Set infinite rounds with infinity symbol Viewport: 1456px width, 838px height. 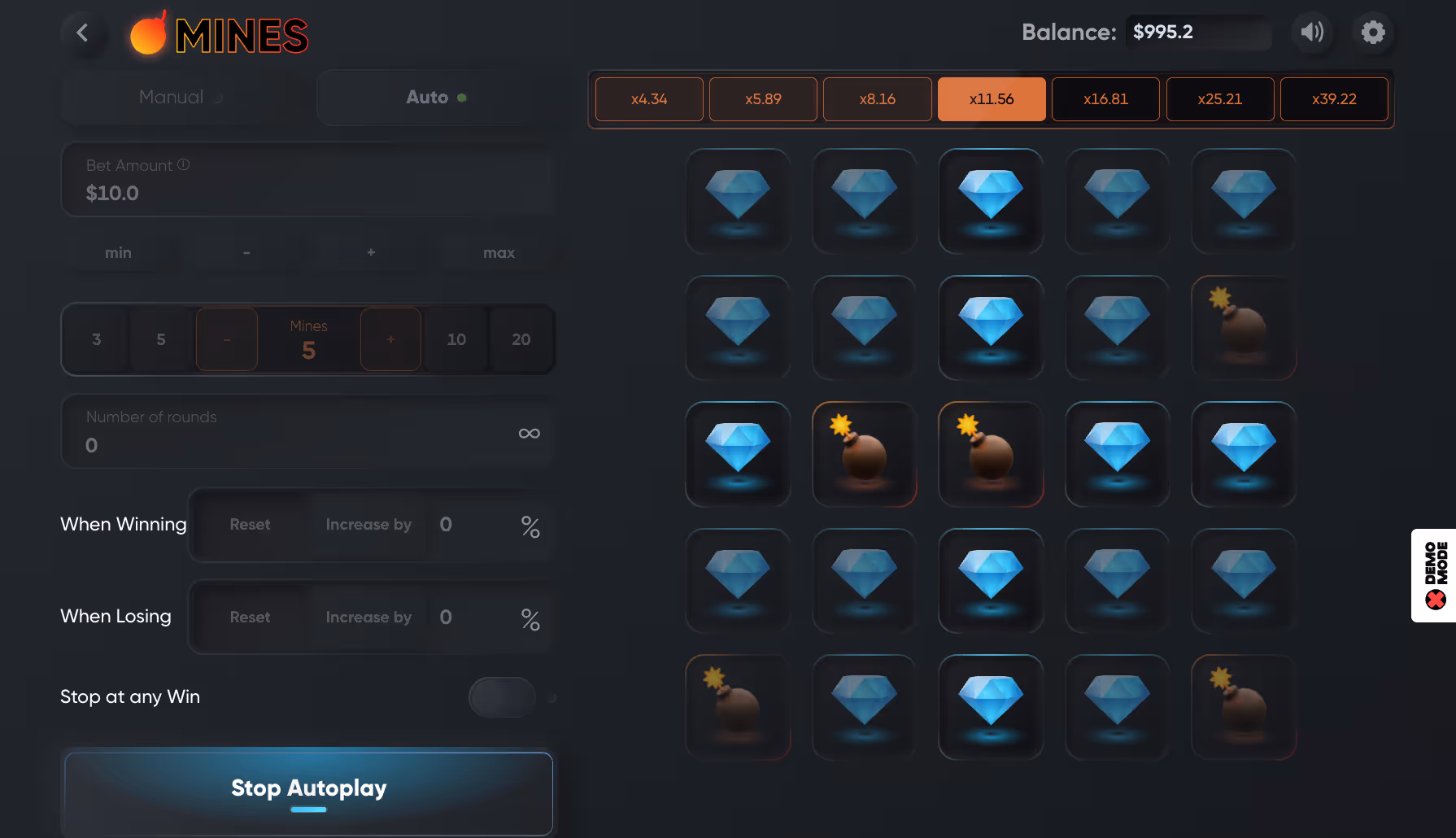530,434
